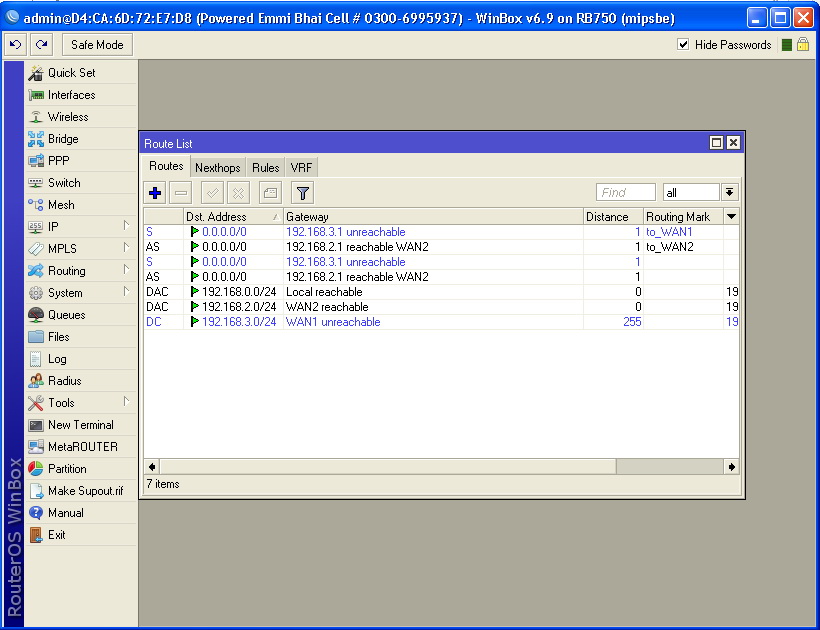
Task: Open the Log viewer
Action: coord(81,359)
